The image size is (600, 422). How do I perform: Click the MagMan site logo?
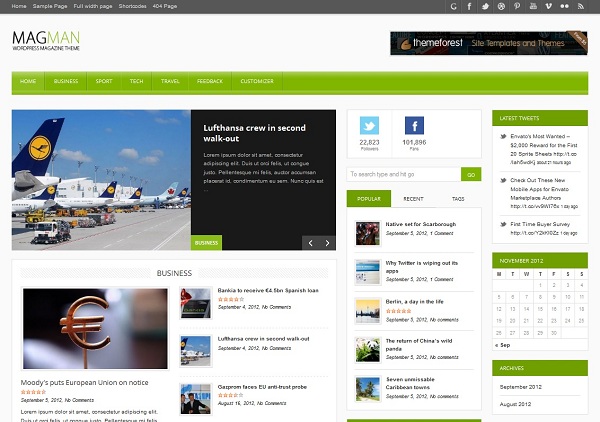point(46,41)
